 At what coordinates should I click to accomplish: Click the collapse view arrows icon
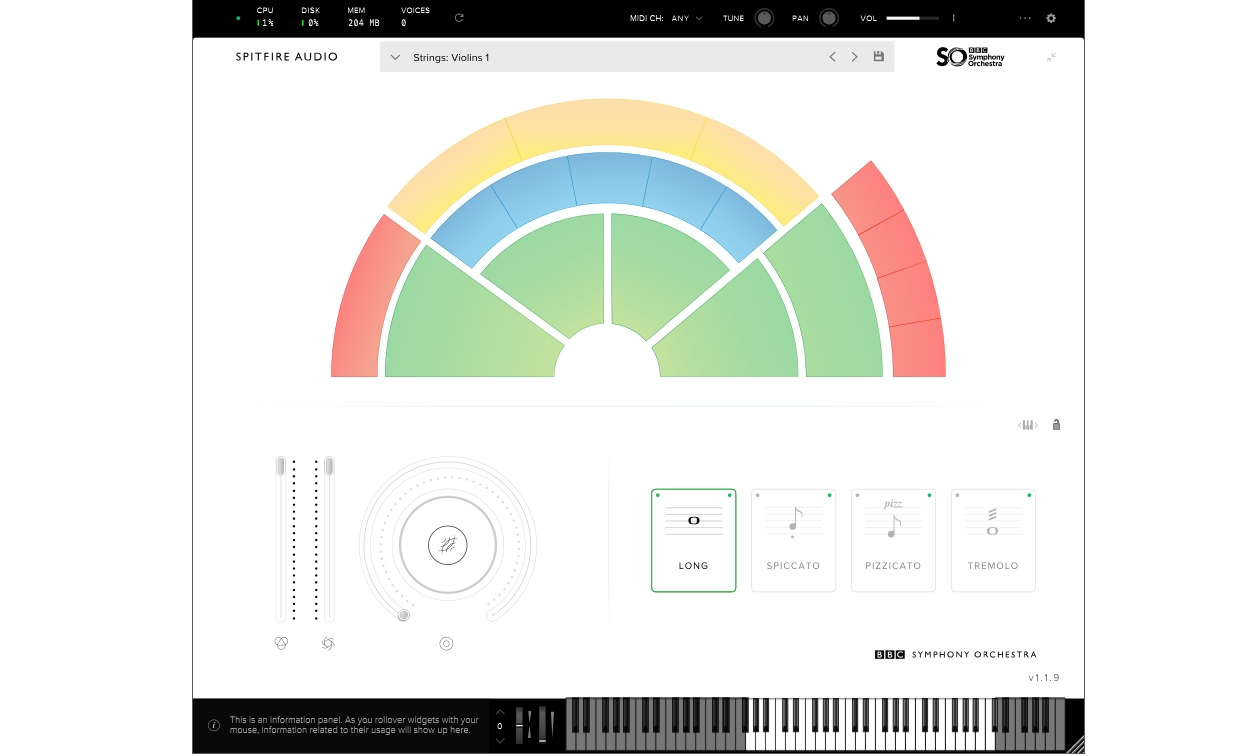pos(1051,57)
